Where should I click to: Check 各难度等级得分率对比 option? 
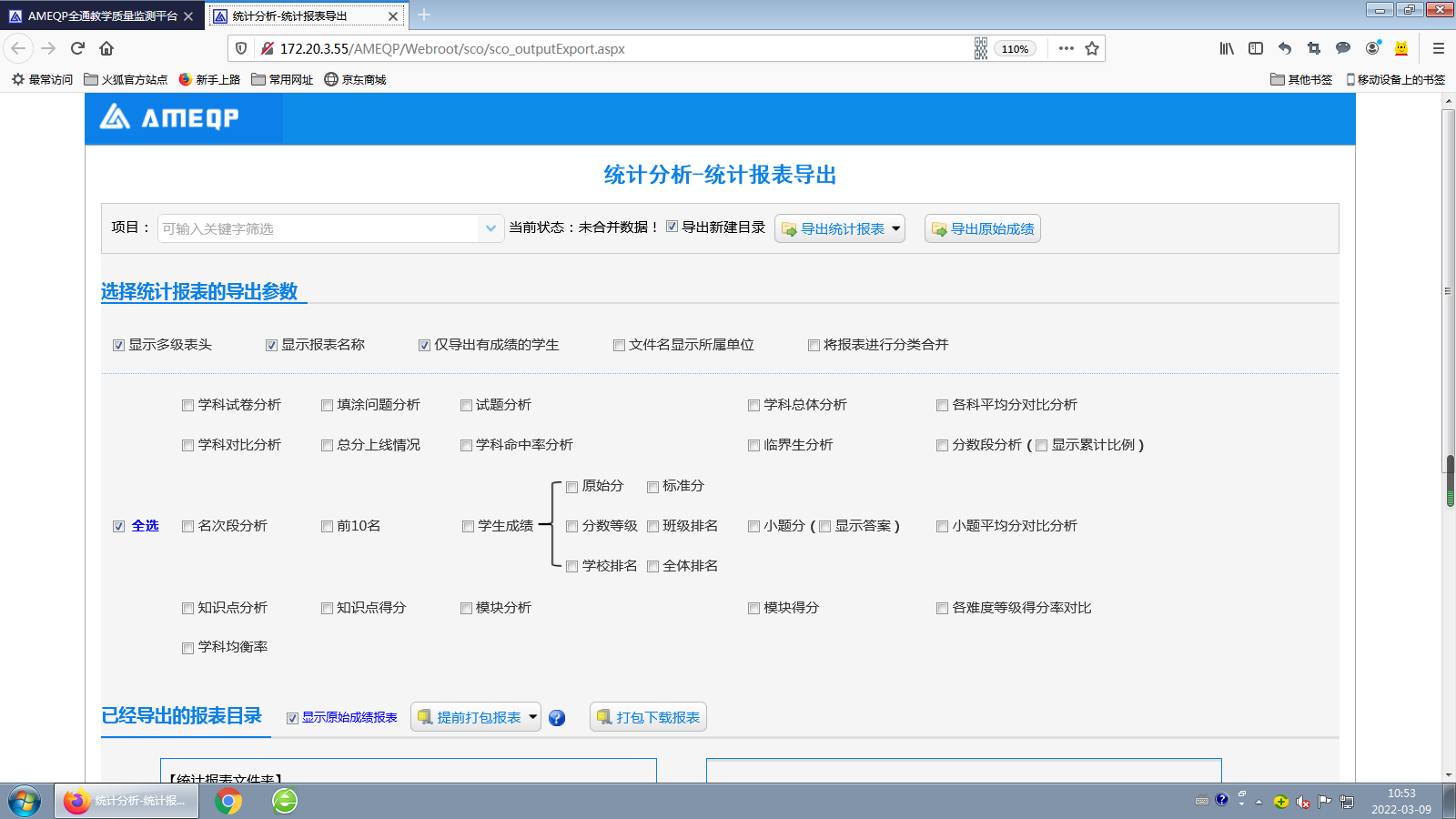point(942,608)
